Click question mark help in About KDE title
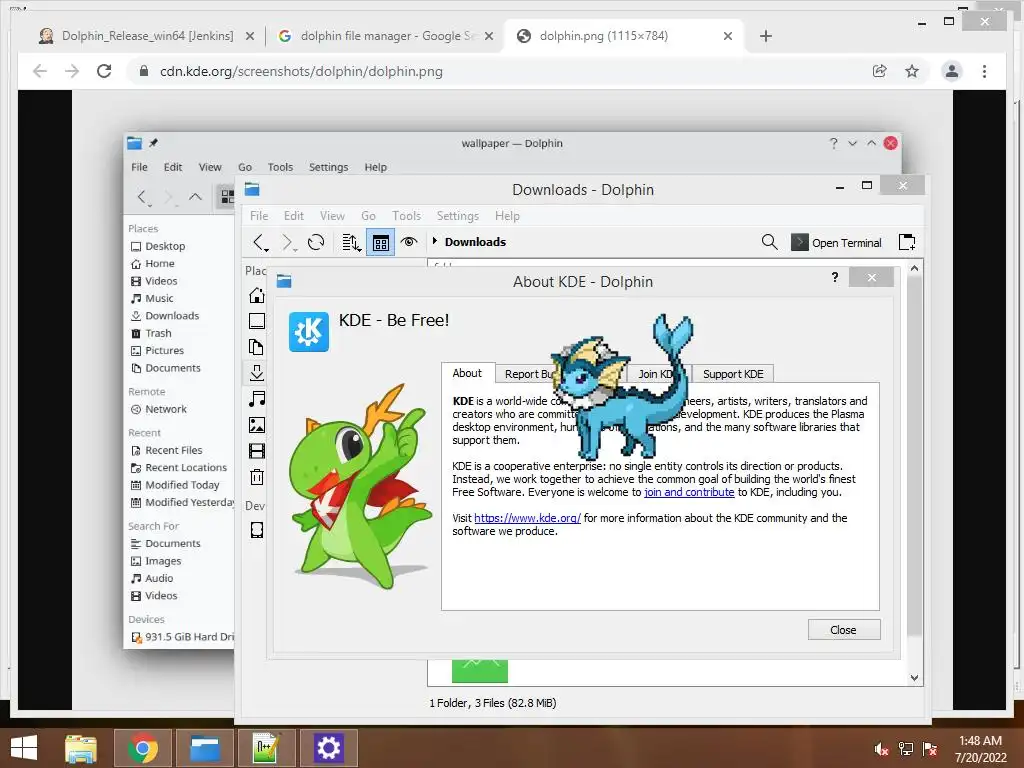The width and height of the screenshot is (1024, 768). click(x=835, y=278)
